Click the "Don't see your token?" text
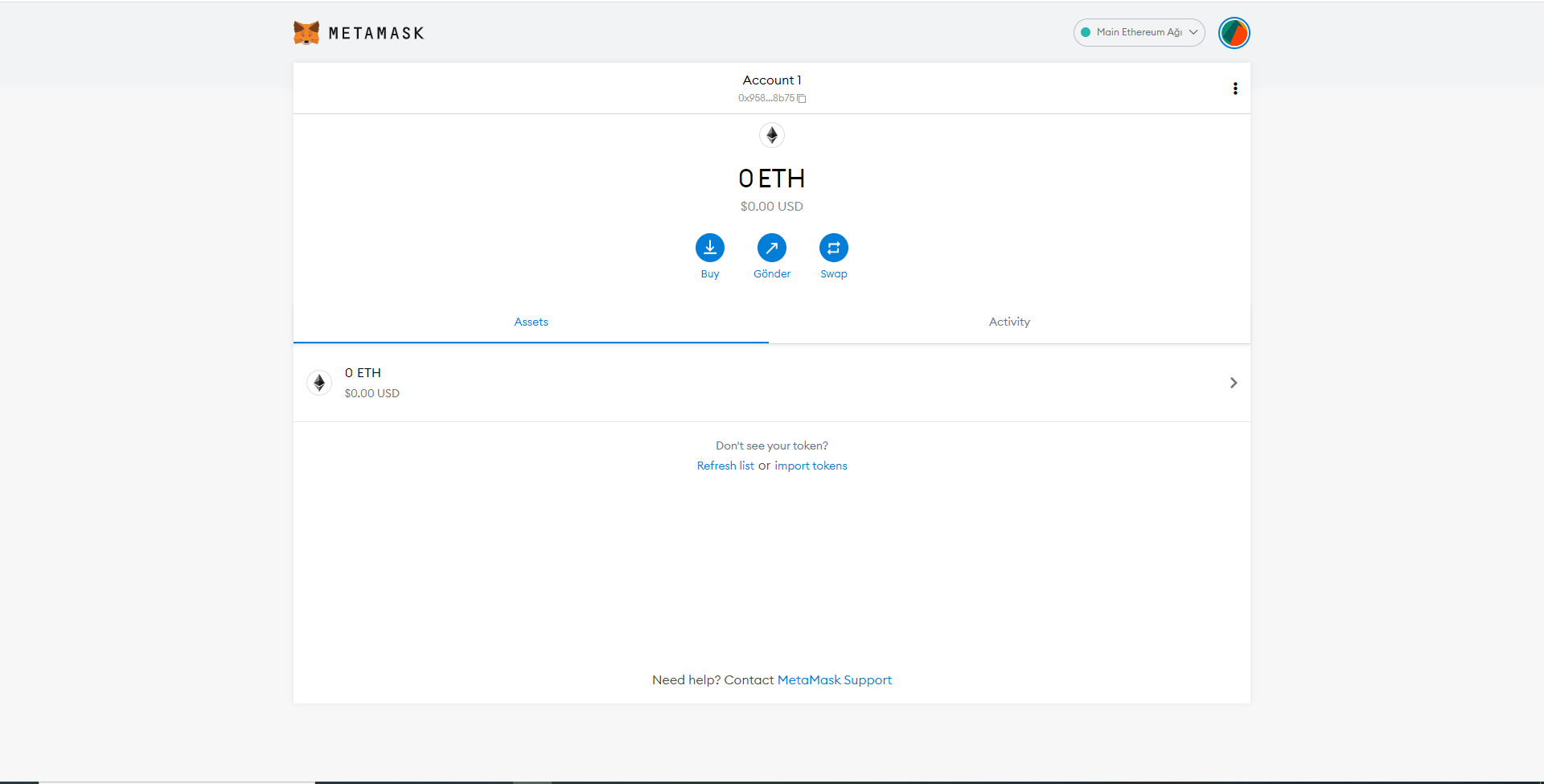The image size is (1544, 784). click(x=772, y=445)
